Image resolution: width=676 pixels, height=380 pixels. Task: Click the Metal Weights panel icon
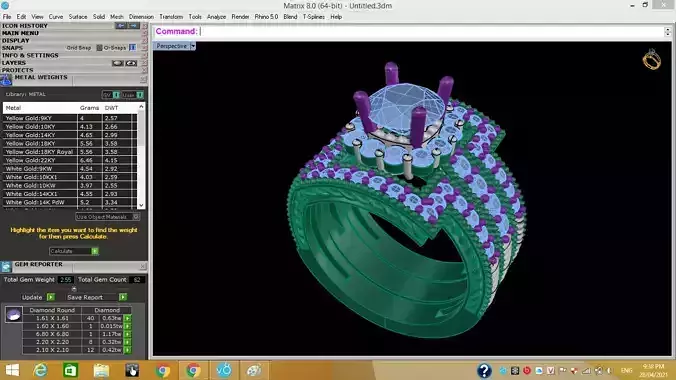pos(6,80)
